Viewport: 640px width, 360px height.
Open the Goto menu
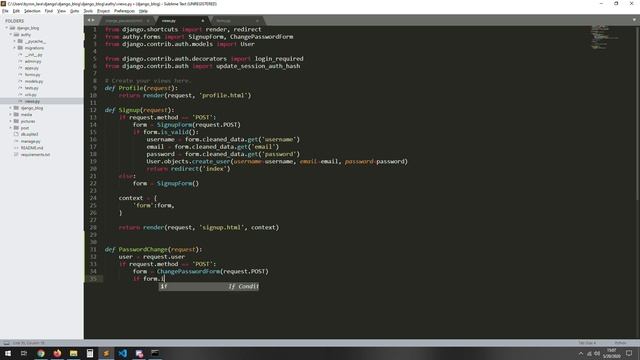coord(74,11)
